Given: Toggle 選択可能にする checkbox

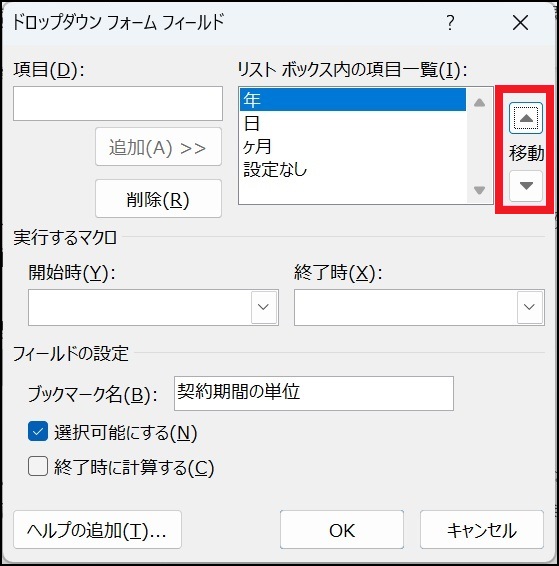Looking at the screenshot, I should coord(38,432).
